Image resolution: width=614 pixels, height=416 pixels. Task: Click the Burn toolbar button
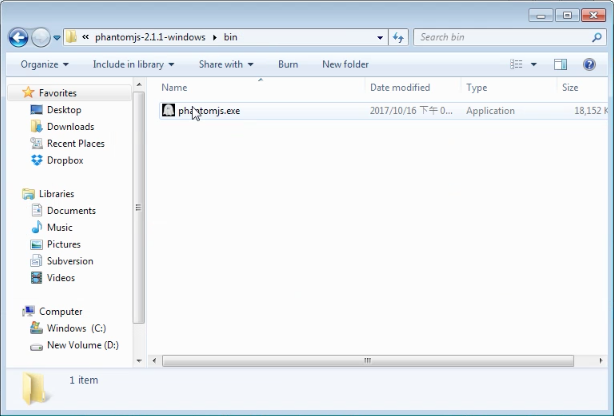pyautogui.click(x=288, y=64)
